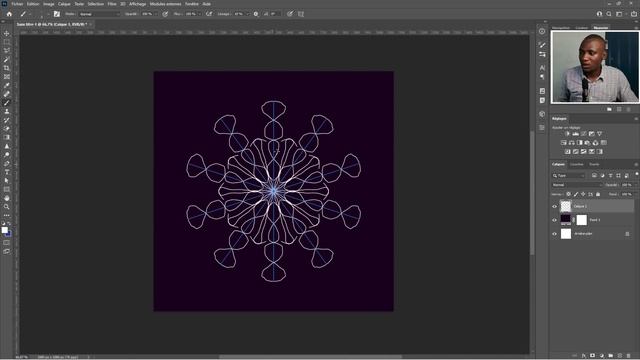Click the foreground color swatch

coord(4,230)
